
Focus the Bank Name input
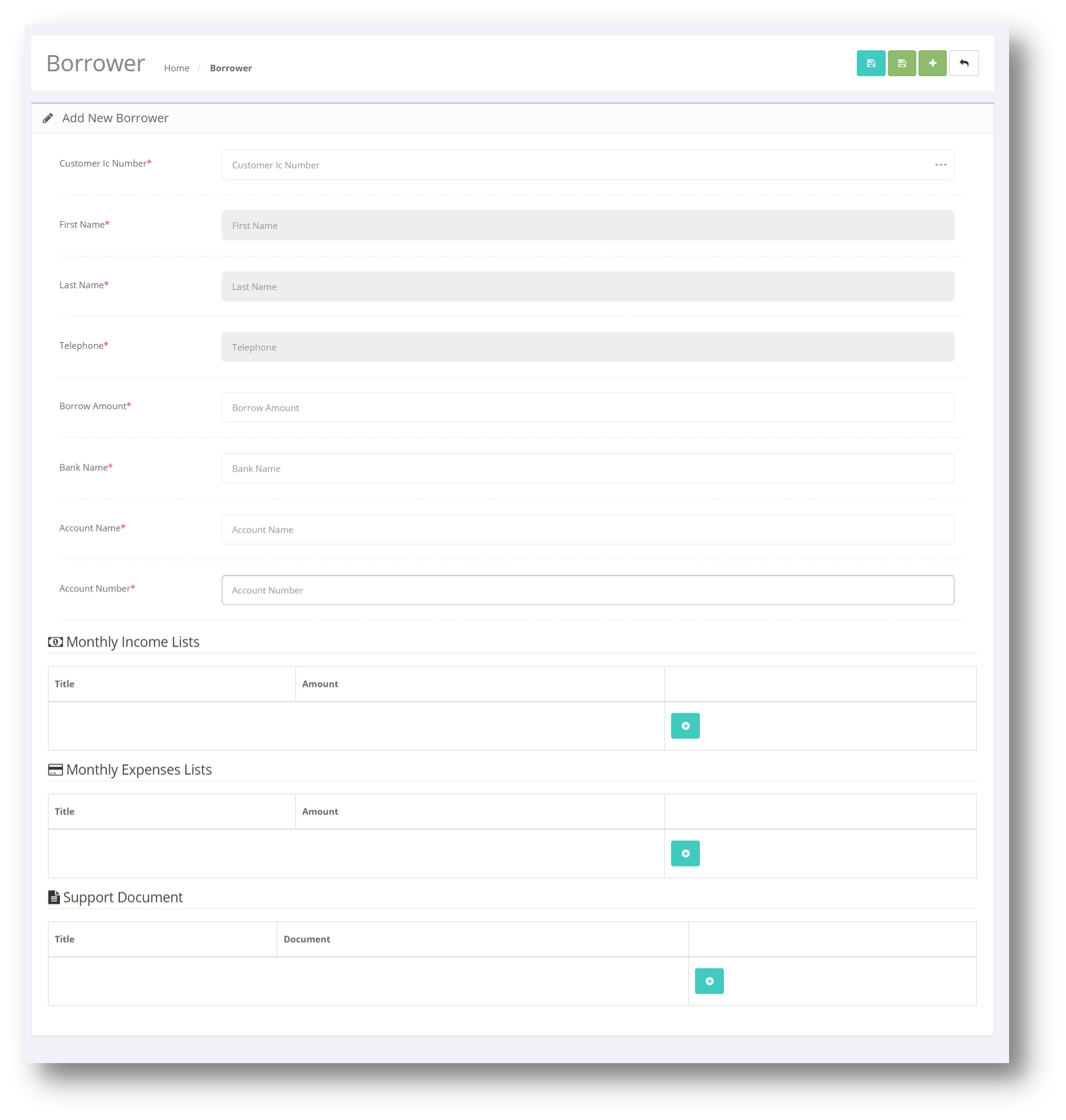tap(588, 469)
